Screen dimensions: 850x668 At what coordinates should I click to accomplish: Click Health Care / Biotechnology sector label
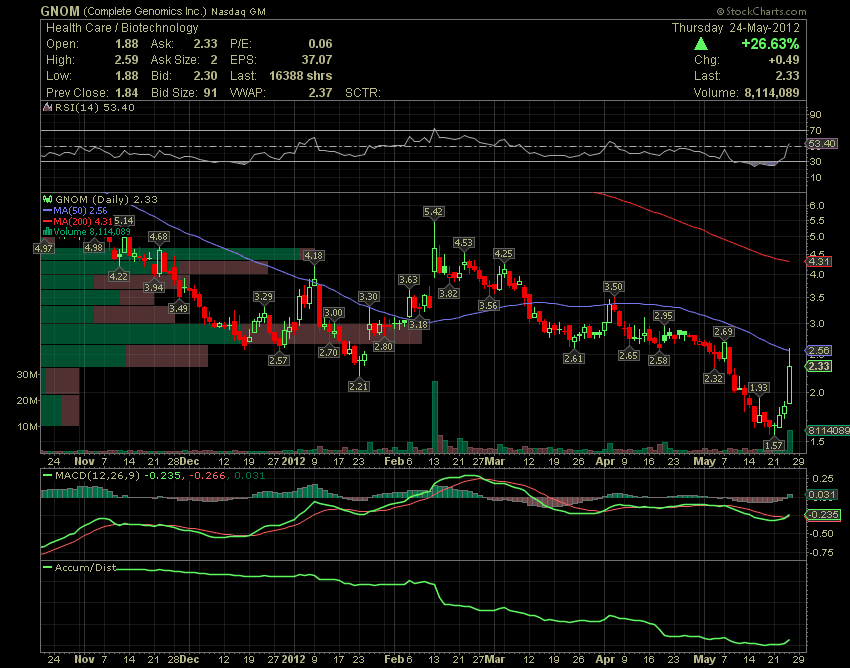click(x=122, y=28)
